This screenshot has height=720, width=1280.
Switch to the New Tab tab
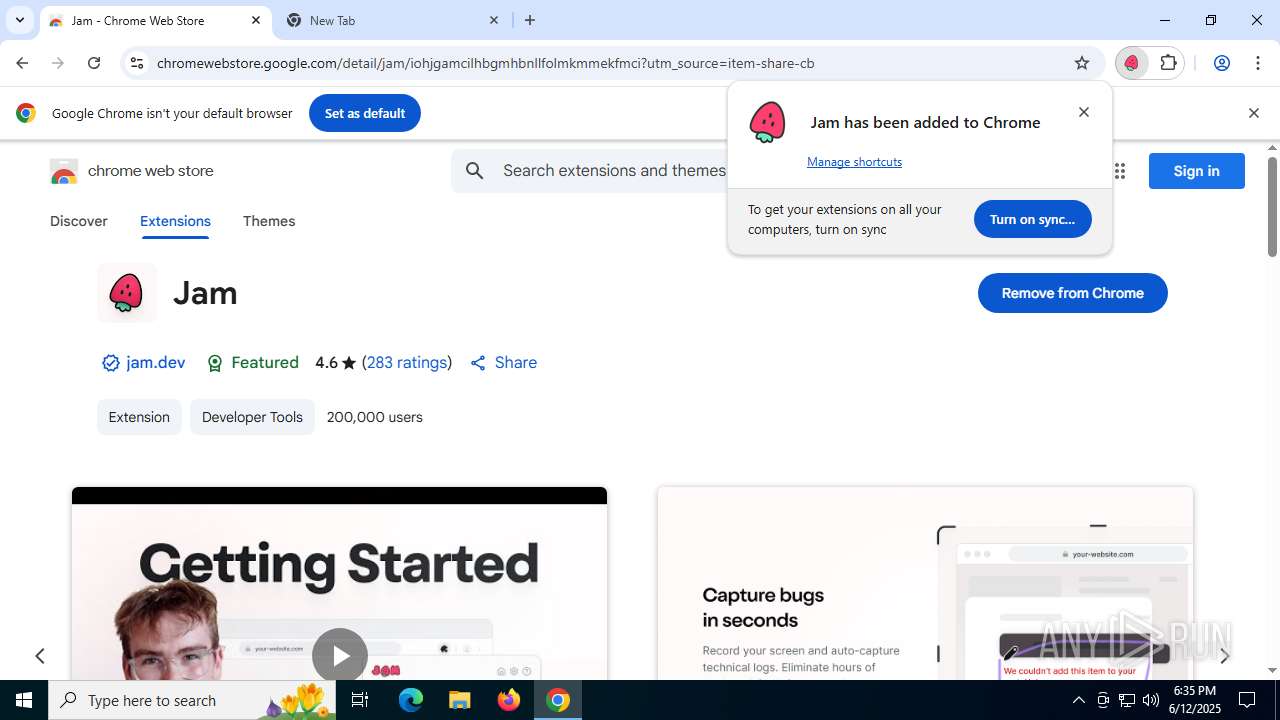tap(393, 20)
